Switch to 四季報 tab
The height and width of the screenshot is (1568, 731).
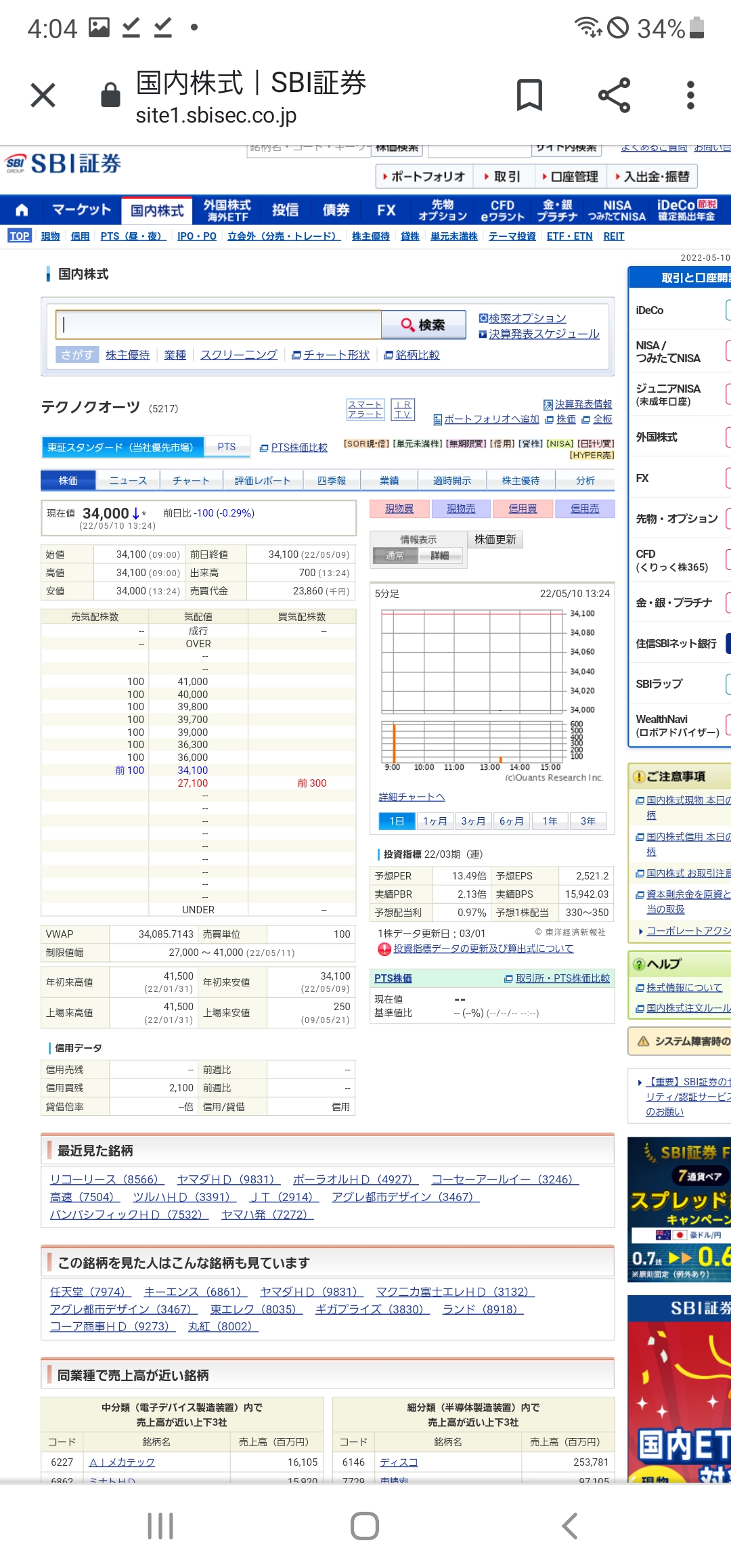tap(332, 481)
